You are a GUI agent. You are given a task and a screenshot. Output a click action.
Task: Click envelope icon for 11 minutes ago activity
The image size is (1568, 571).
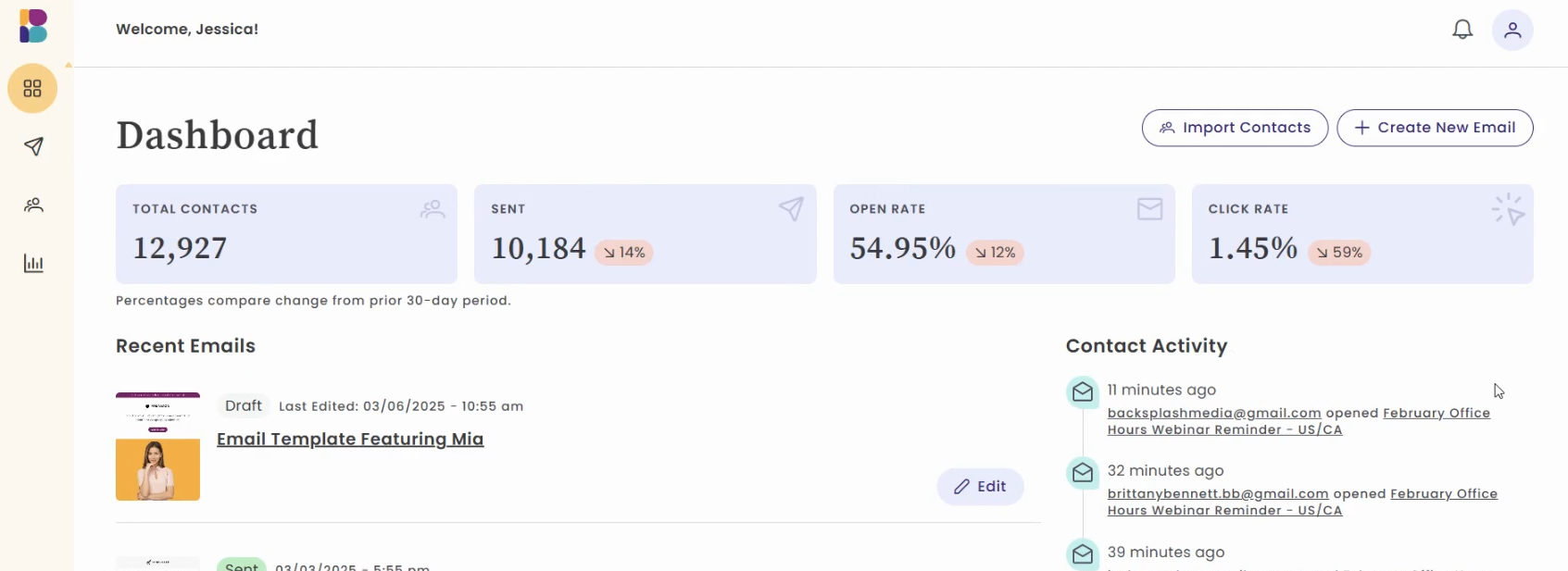click(1082, 392)
